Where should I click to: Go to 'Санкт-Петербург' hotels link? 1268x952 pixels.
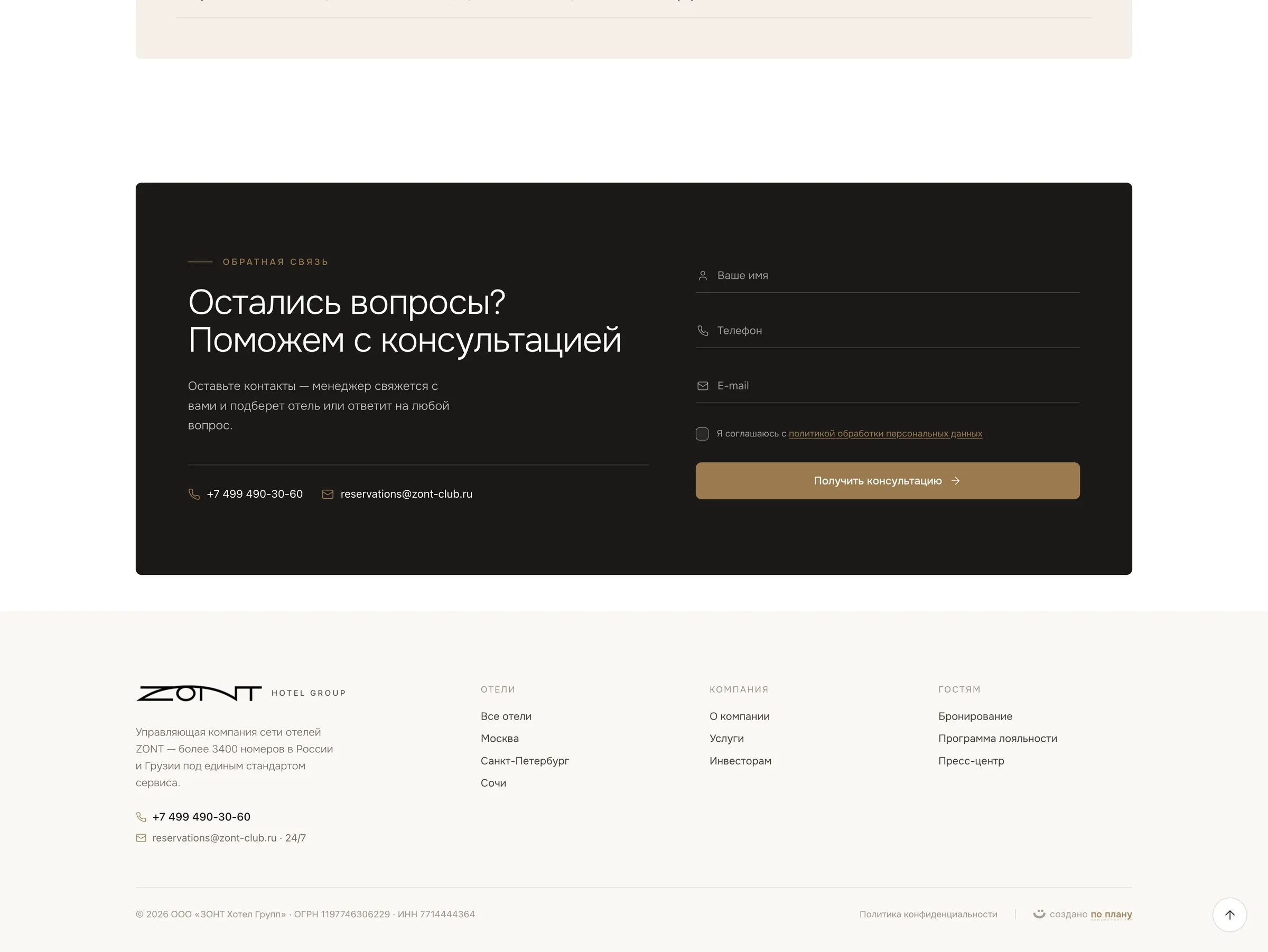click(x=525, y=761)
